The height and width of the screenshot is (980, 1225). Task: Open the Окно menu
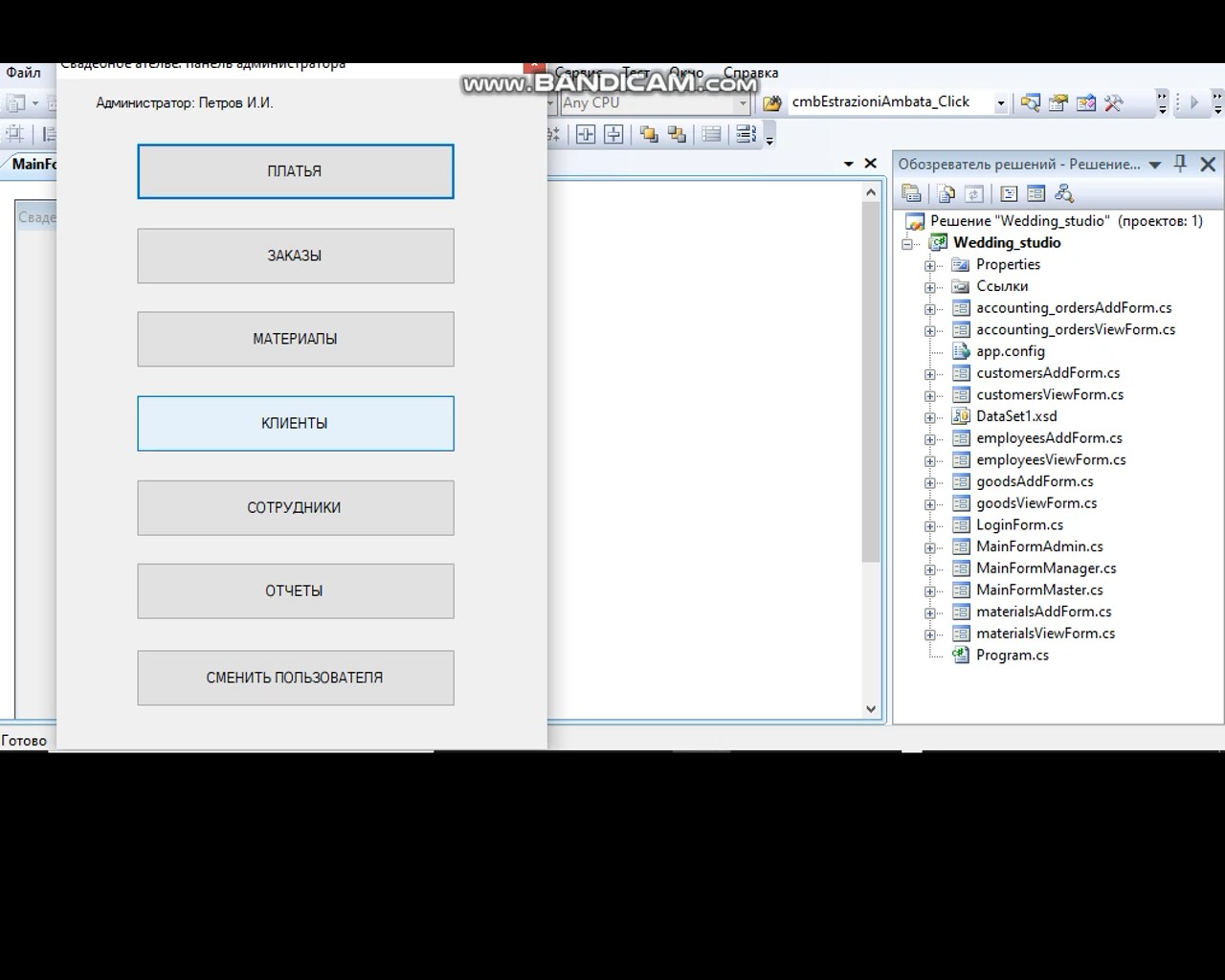[x=685, y=73]
